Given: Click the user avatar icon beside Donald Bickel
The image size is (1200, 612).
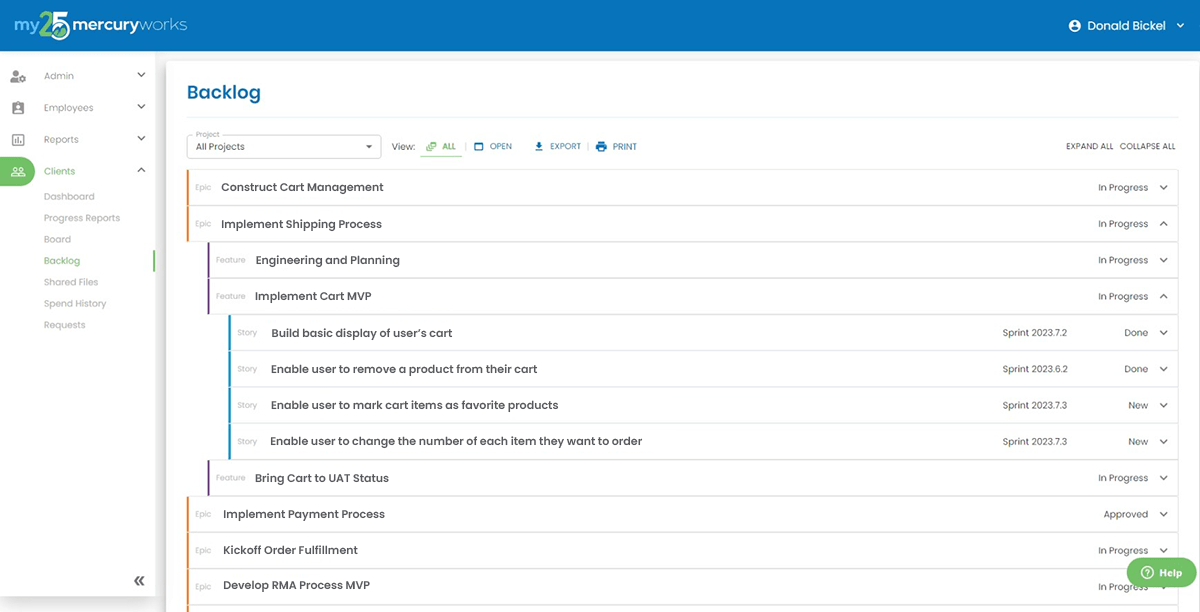Looking at the screenshot, I should point(1075,26).
